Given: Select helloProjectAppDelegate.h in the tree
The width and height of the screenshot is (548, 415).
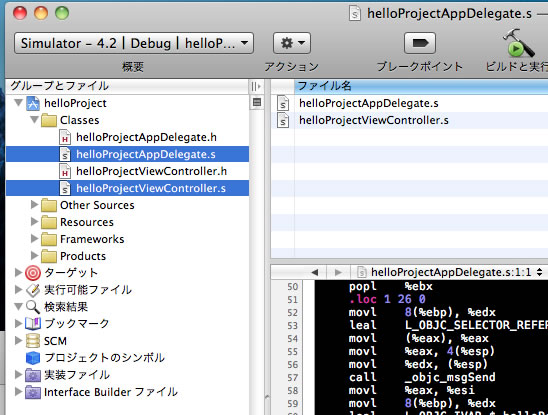Looking at the screenshot, I should tap(146, 137).
